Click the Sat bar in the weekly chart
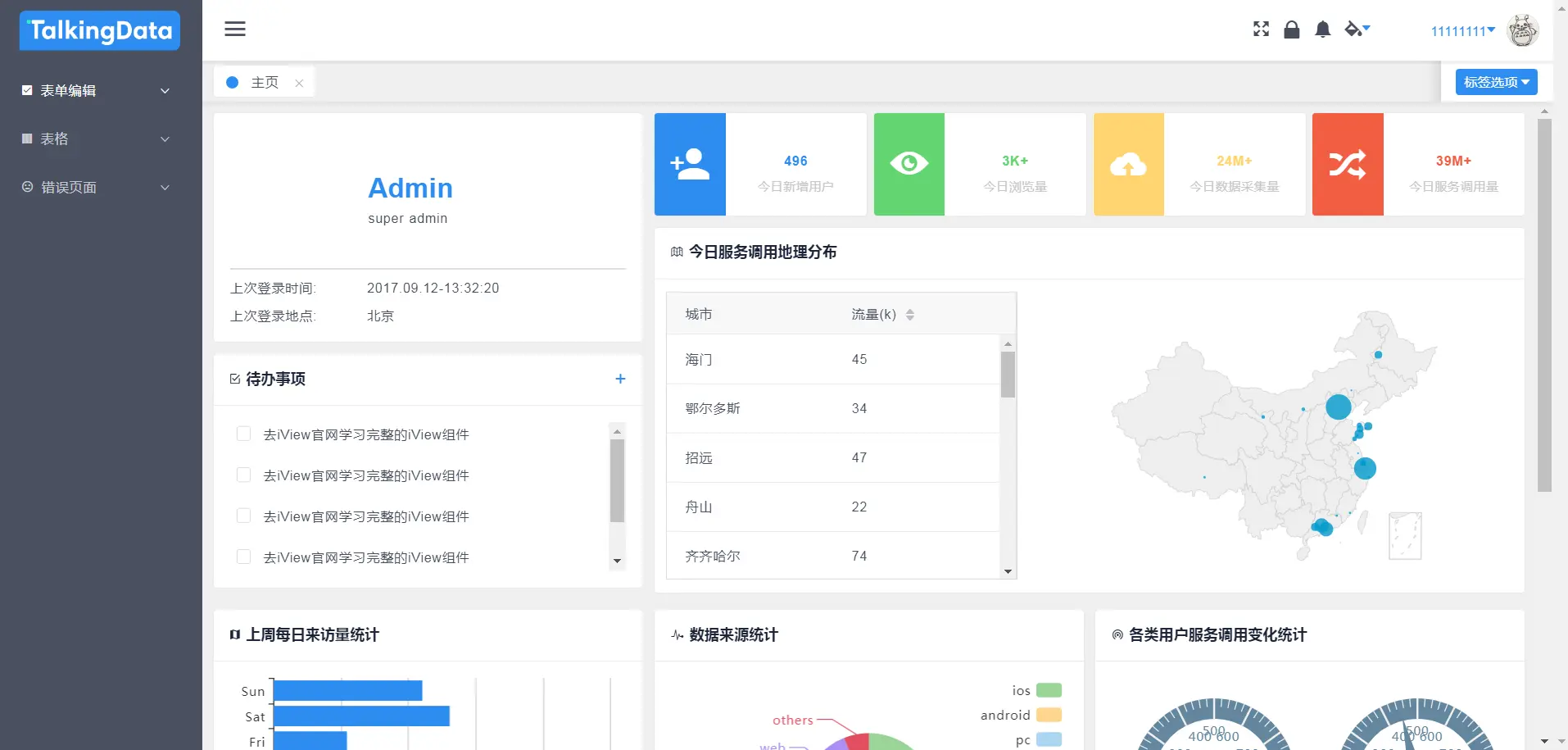 361,716
